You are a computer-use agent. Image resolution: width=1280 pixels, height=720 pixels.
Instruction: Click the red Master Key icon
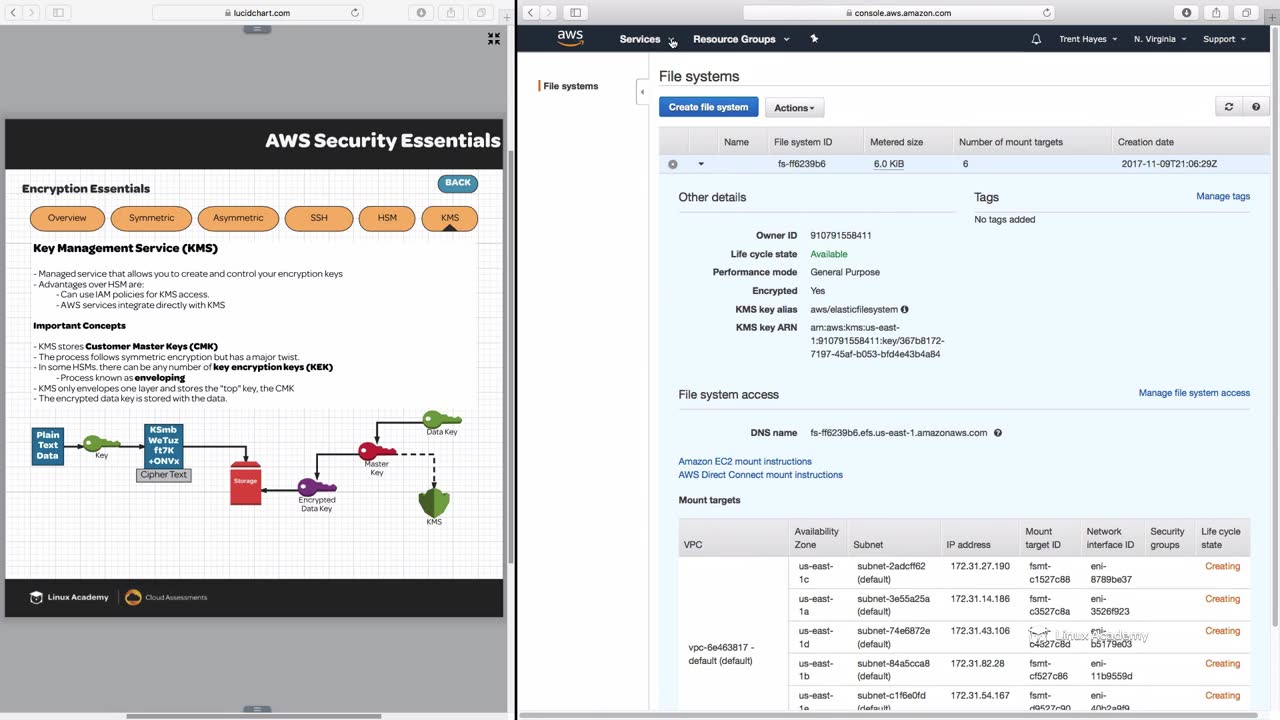(377, 451)
